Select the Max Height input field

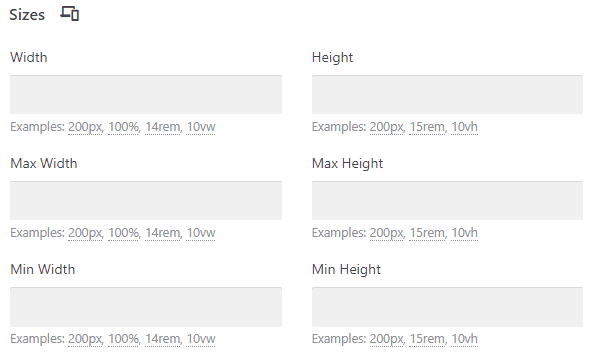coord(447,201)
